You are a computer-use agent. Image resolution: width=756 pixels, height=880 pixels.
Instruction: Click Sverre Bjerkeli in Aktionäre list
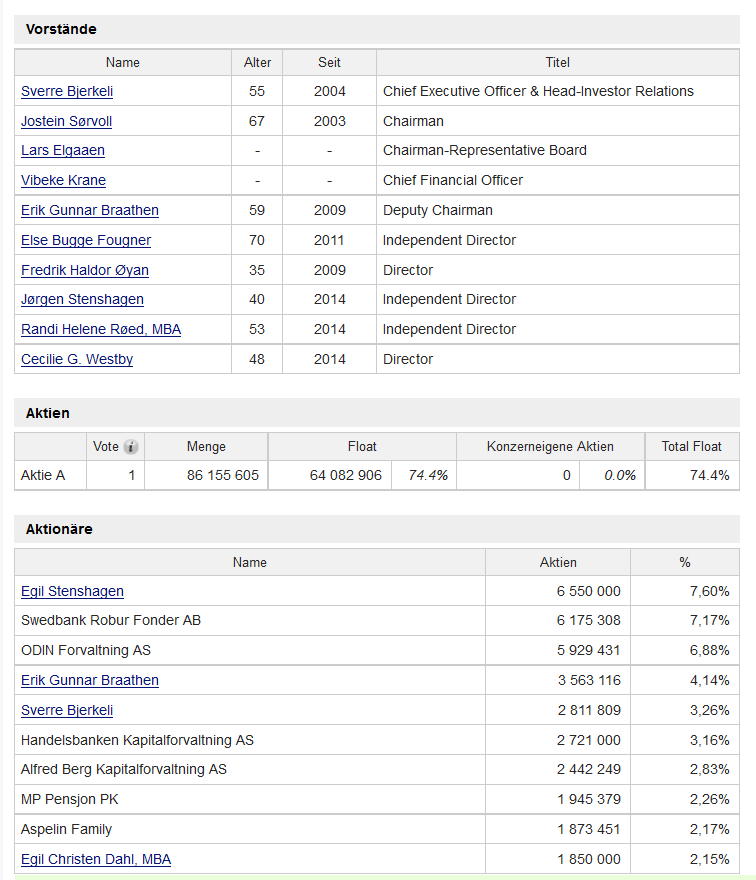(67, 710)
